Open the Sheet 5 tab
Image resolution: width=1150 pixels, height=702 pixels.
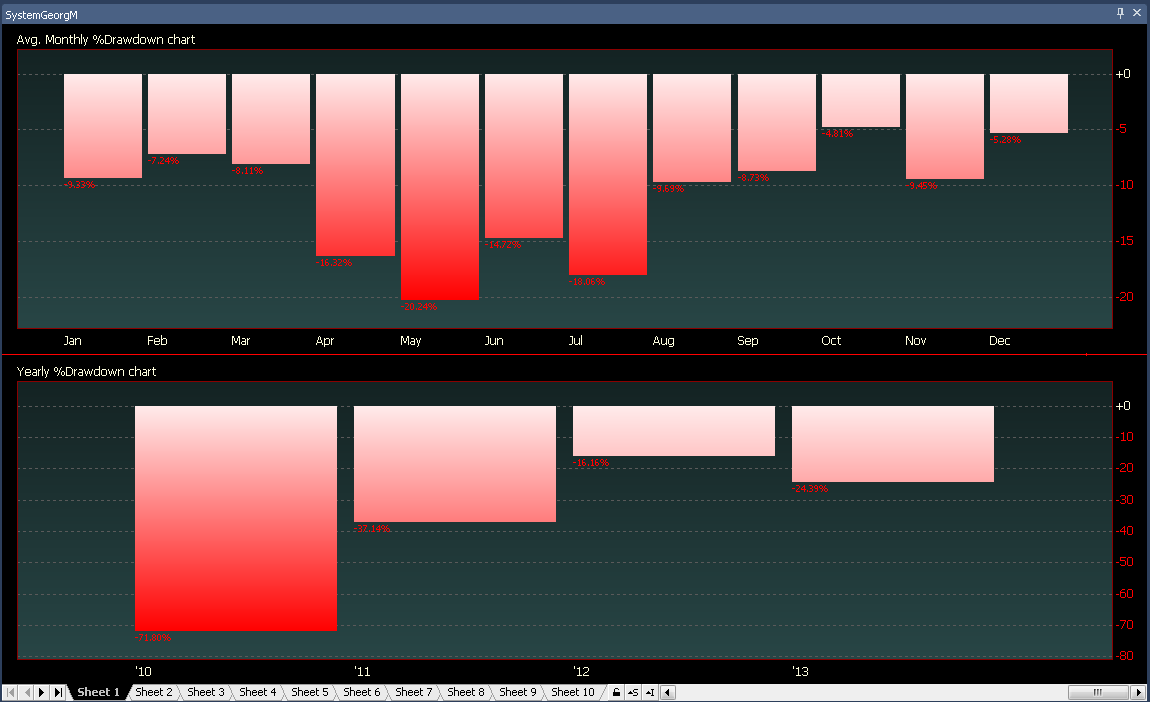pyautogui.click(x=310, y=692)
